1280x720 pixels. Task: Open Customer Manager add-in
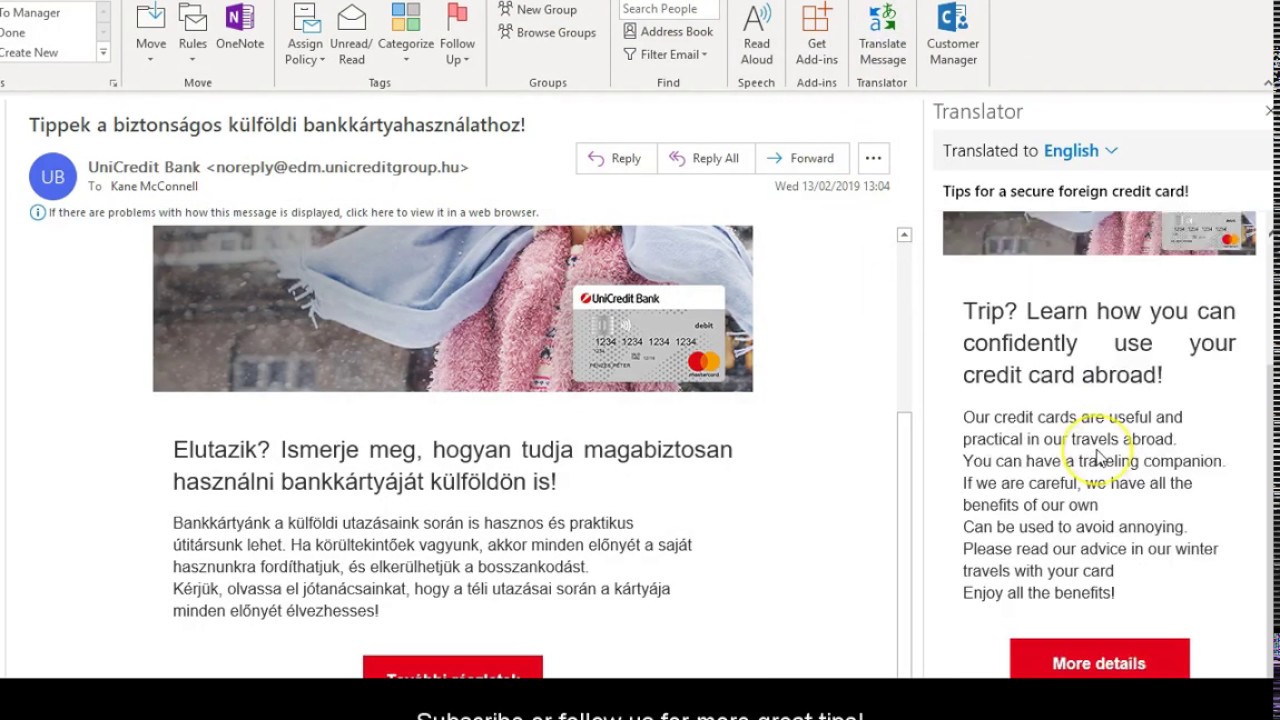[x=953, y=35]
